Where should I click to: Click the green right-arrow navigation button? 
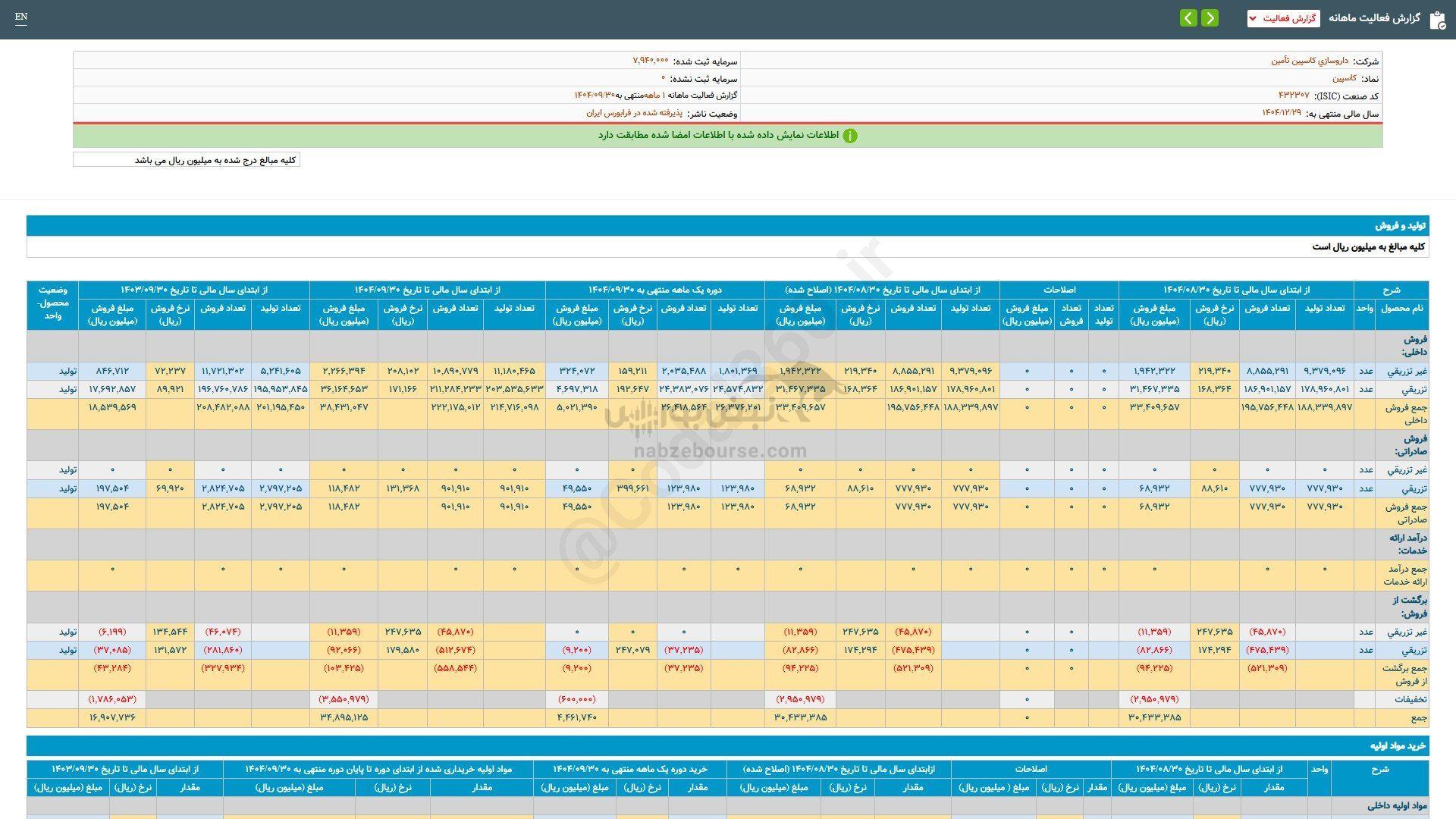click(1210, 18)
